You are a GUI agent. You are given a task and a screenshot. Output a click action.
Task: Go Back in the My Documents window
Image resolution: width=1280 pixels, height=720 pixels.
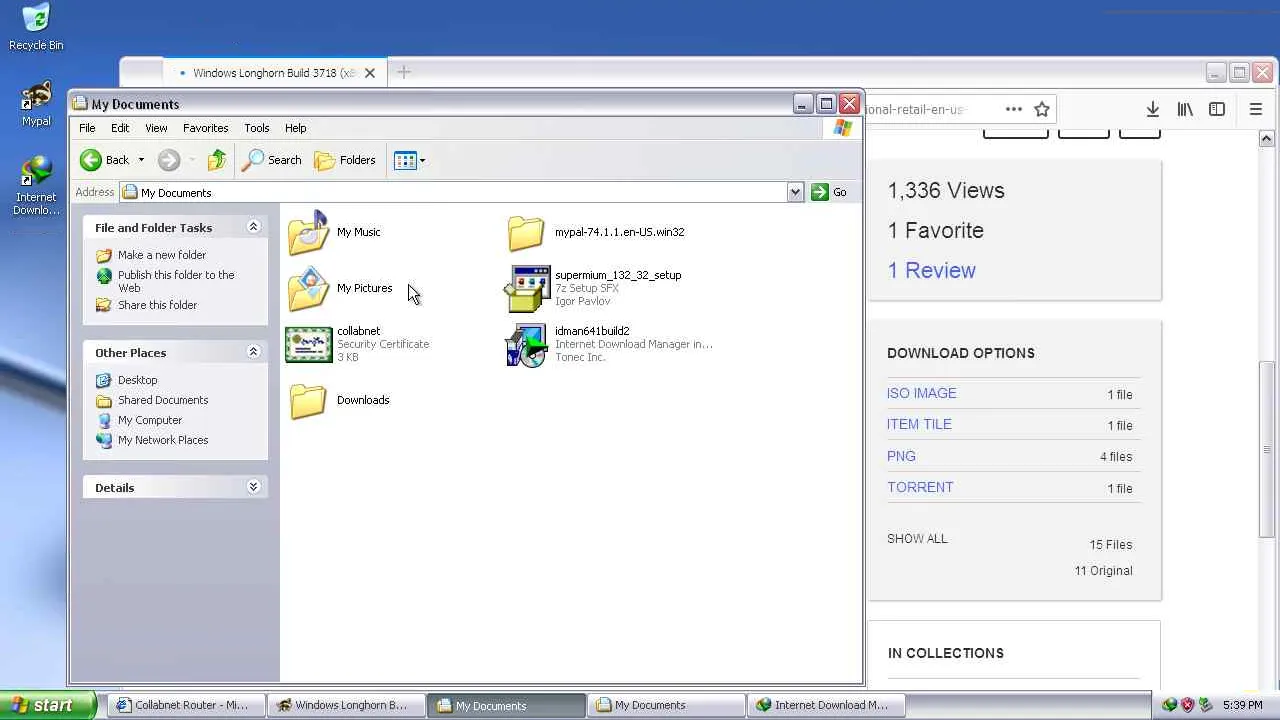coord(105,160)
